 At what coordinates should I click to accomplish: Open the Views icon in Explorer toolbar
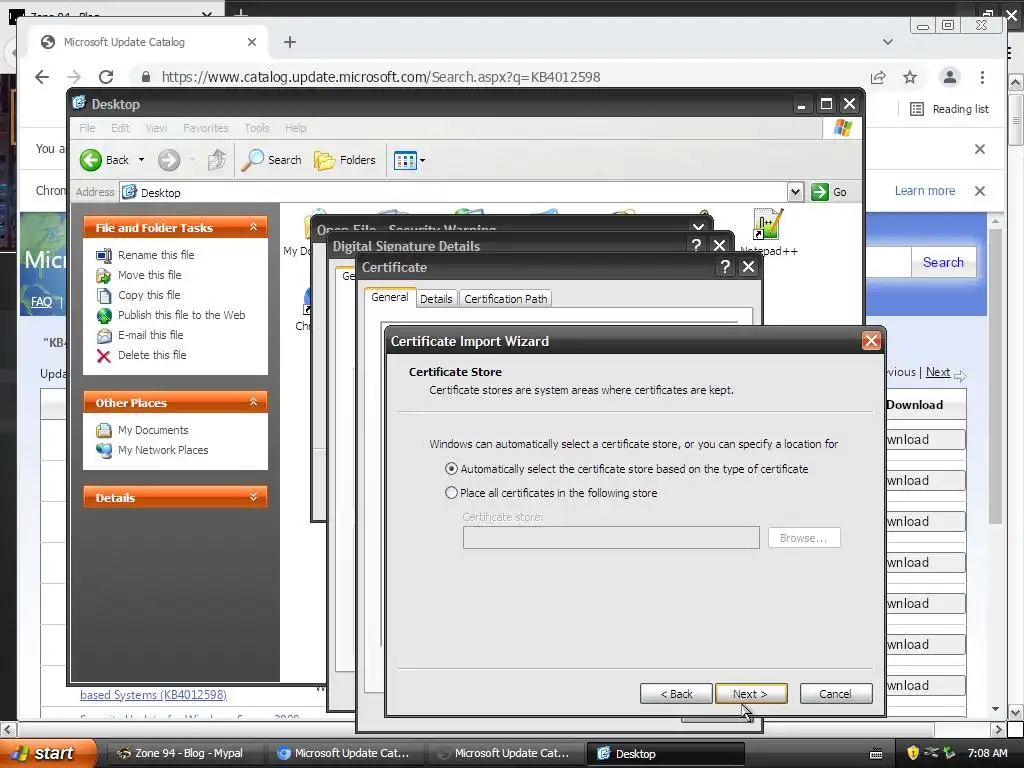405,160
